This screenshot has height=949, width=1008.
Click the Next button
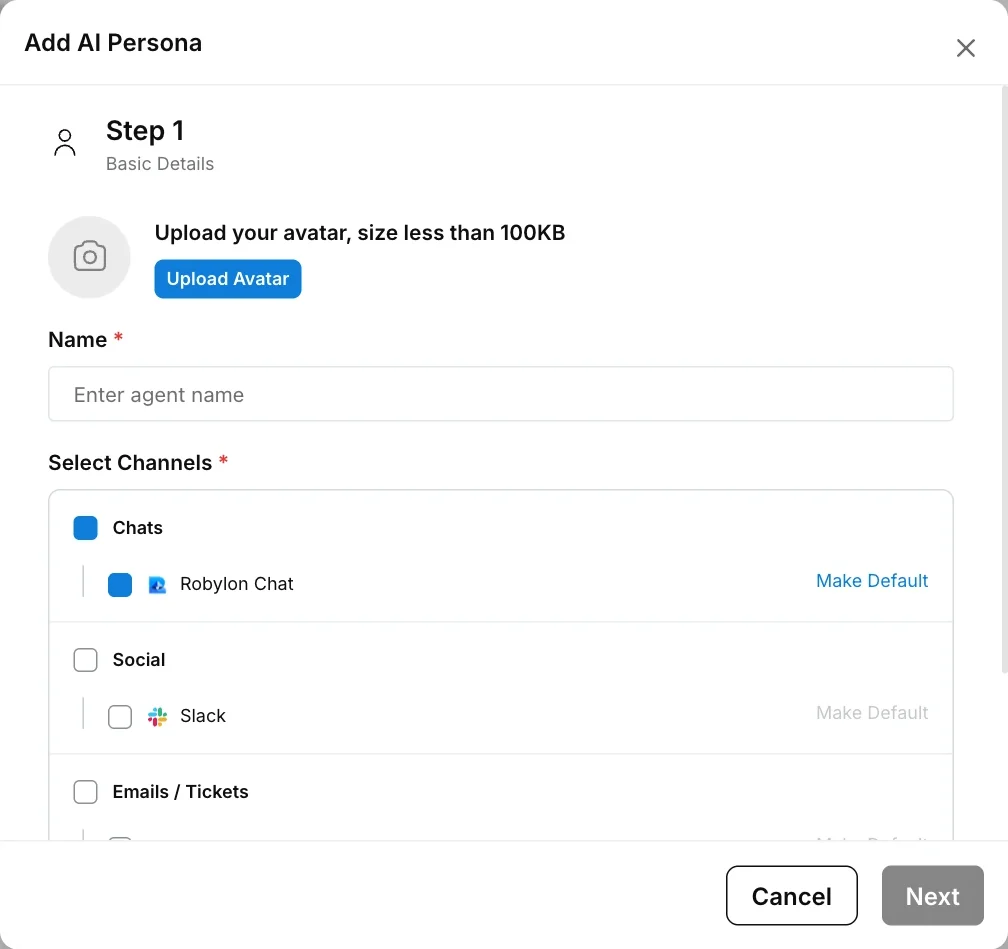click(932, 895)
